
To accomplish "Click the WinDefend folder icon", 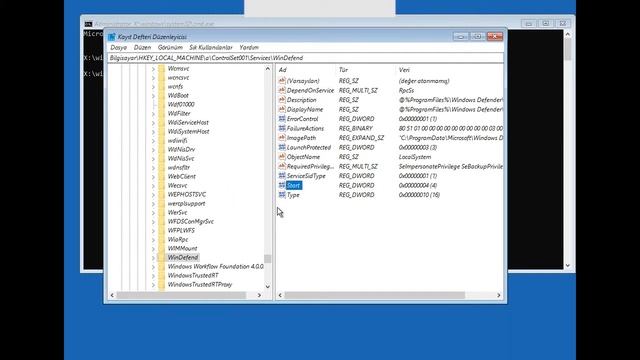I will pos(162,258).
